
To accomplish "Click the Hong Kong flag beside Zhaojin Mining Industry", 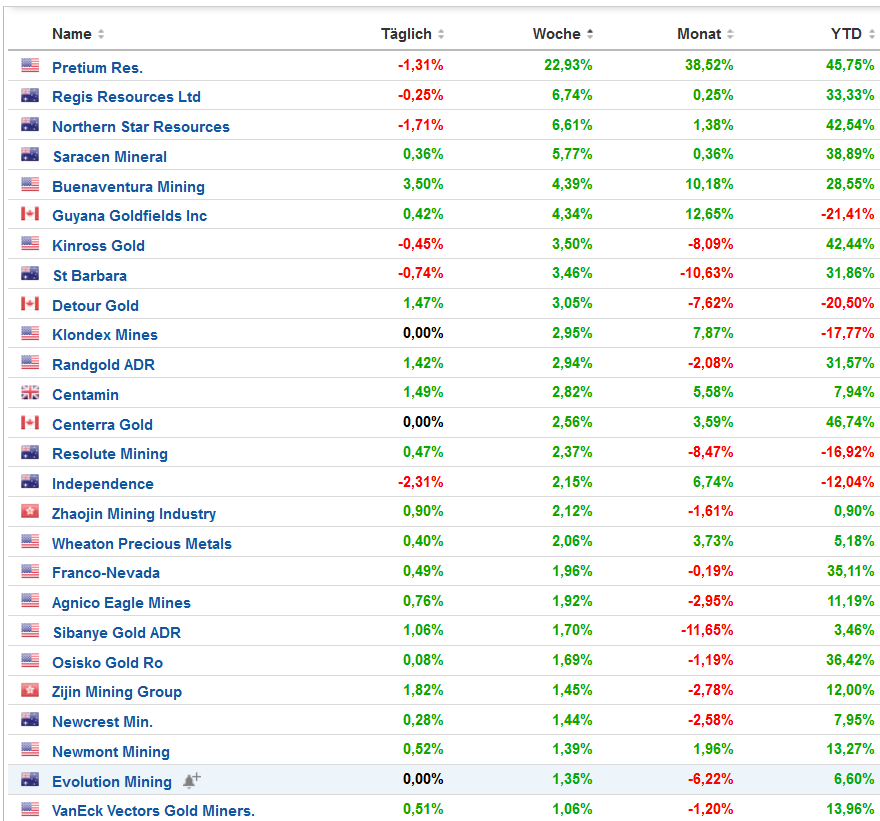I will coord(30,512).
